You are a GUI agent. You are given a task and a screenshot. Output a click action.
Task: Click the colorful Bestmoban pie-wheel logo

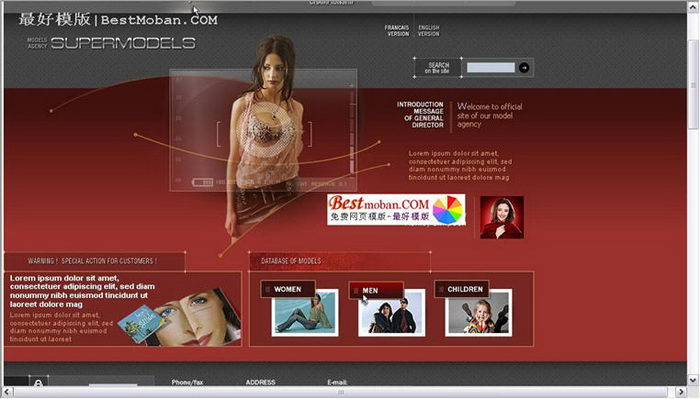point(448,209)
